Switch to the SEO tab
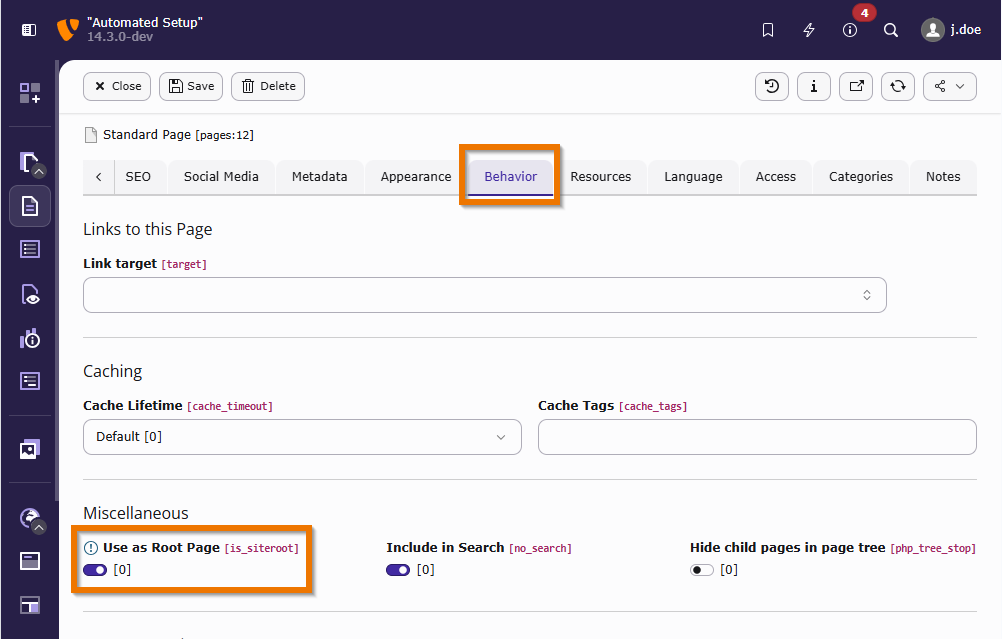The width and height of the screenshot is (1002, 639). 138,177
